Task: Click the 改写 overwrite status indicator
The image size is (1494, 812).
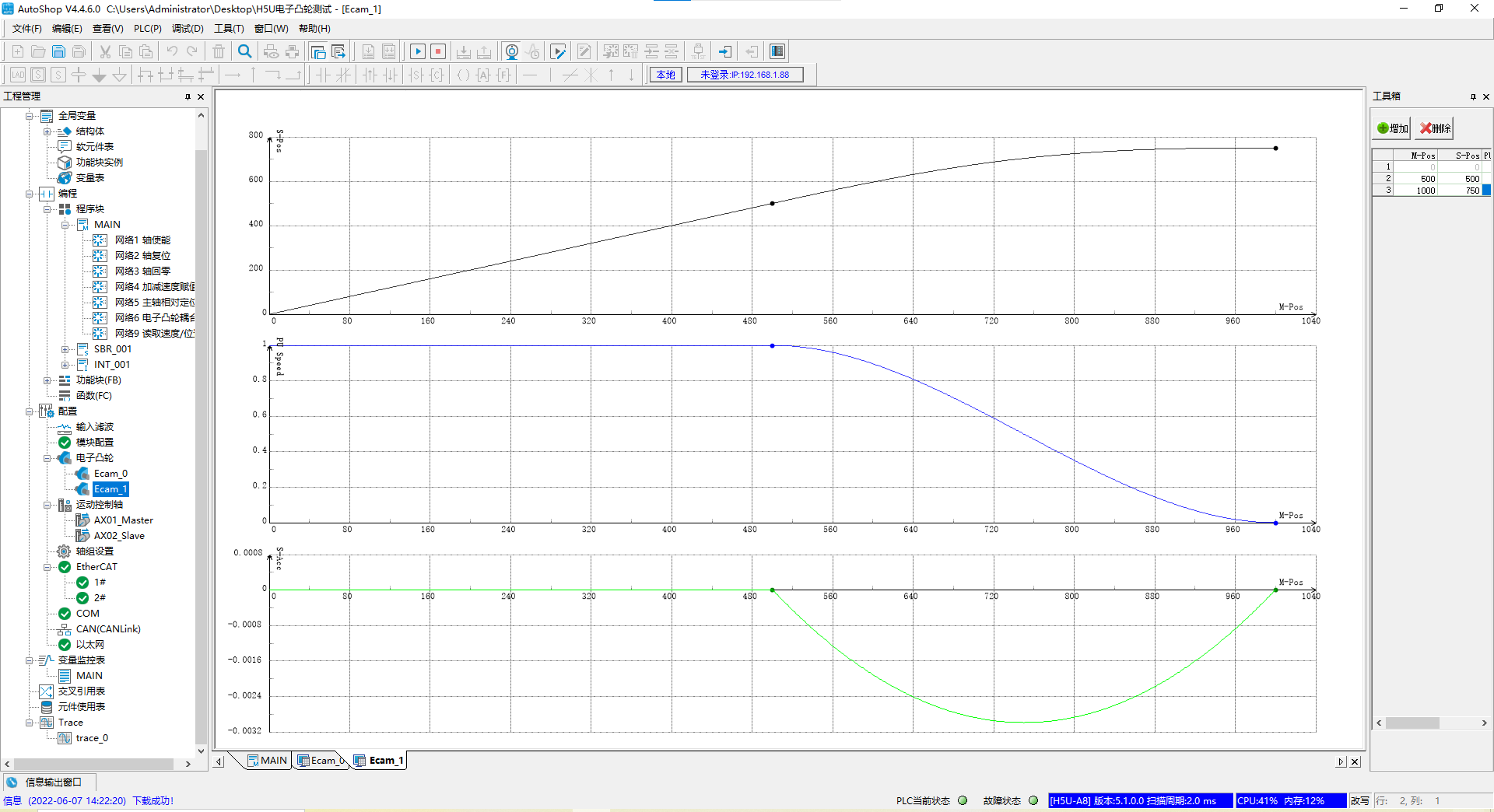Action: (1360, 801)
